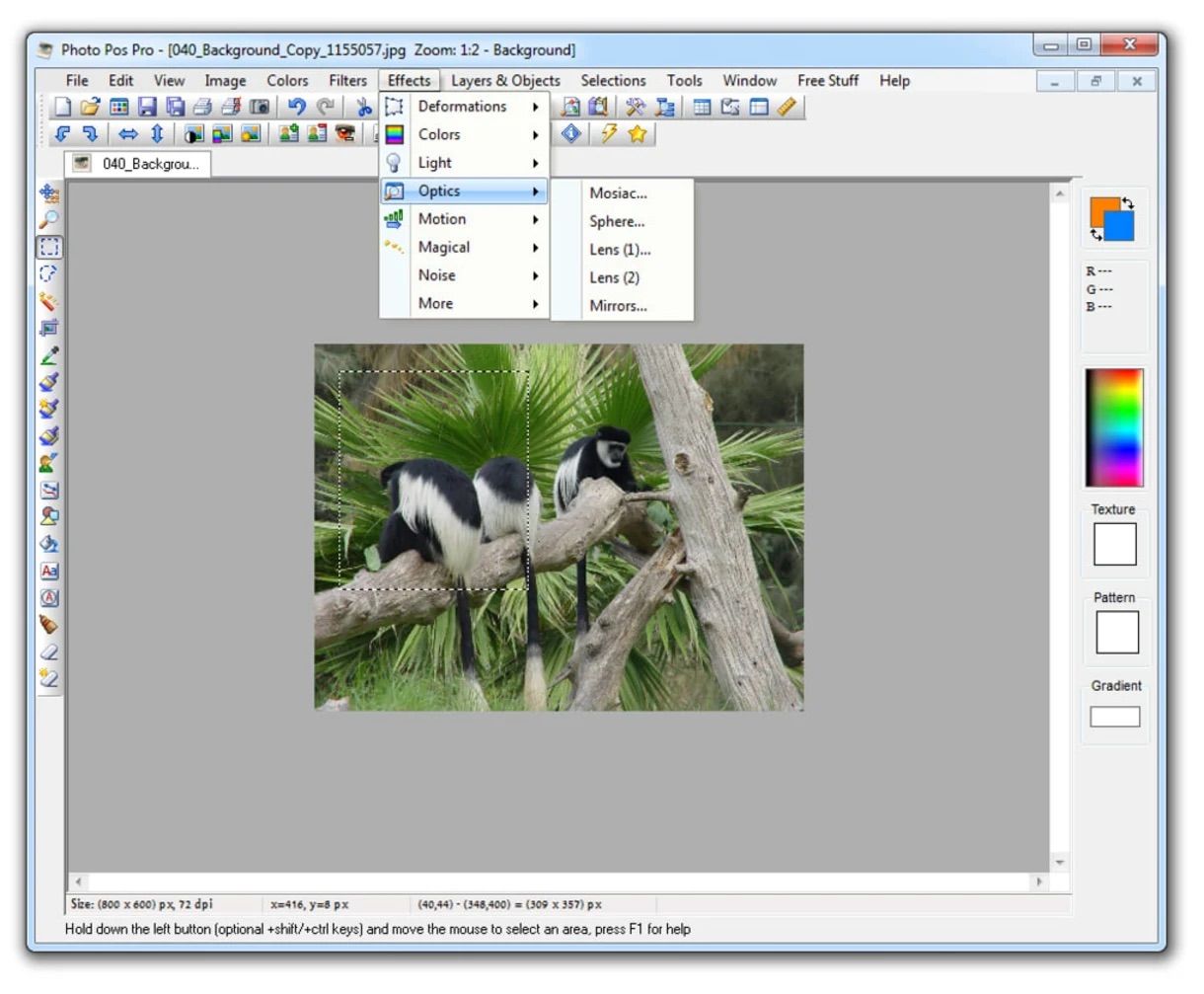Save the current image

(146, 107)
